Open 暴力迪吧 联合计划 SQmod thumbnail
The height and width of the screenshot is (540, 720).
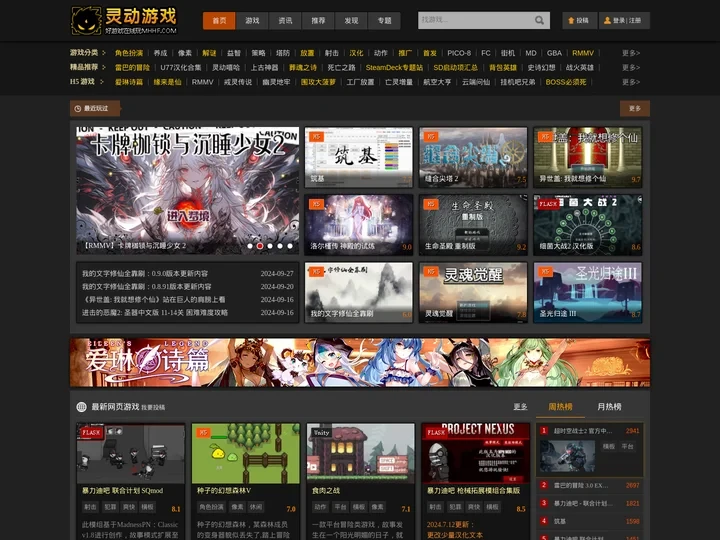coord(130,453)
